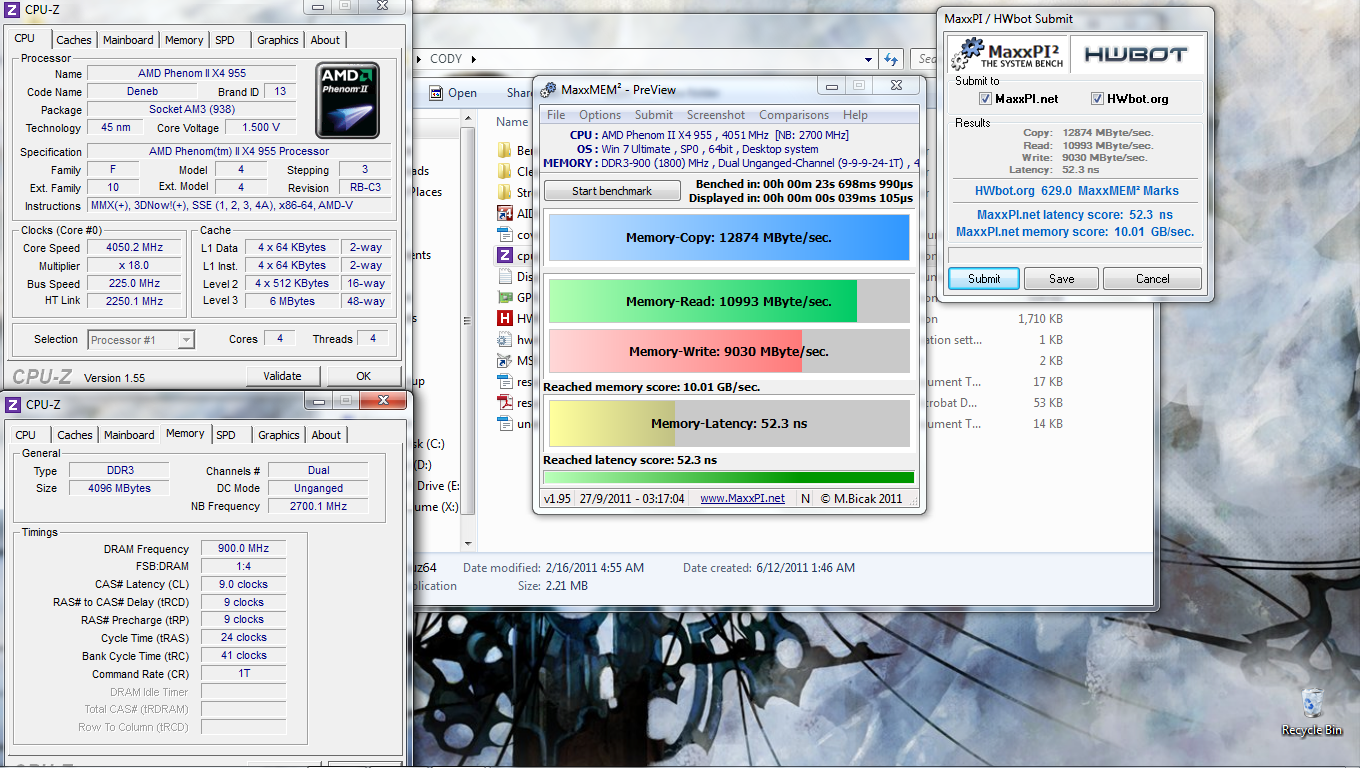Image resolution: width=1360 pixels, height=768 pixels.
Task: Click the AMD Phenom II logo in CPU-Z
Action: [x=347, y=100]
